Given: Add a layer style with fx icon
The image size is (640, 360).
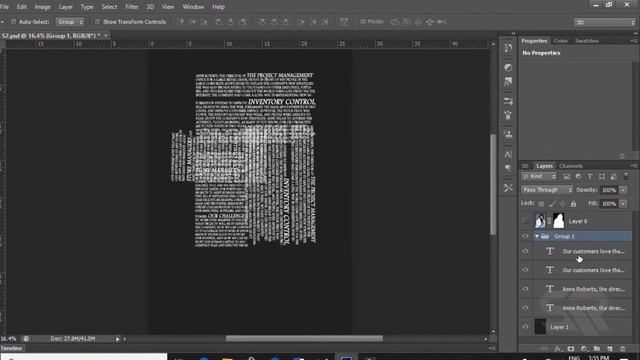Looking at the screenshot, I should tap(558, 349).
